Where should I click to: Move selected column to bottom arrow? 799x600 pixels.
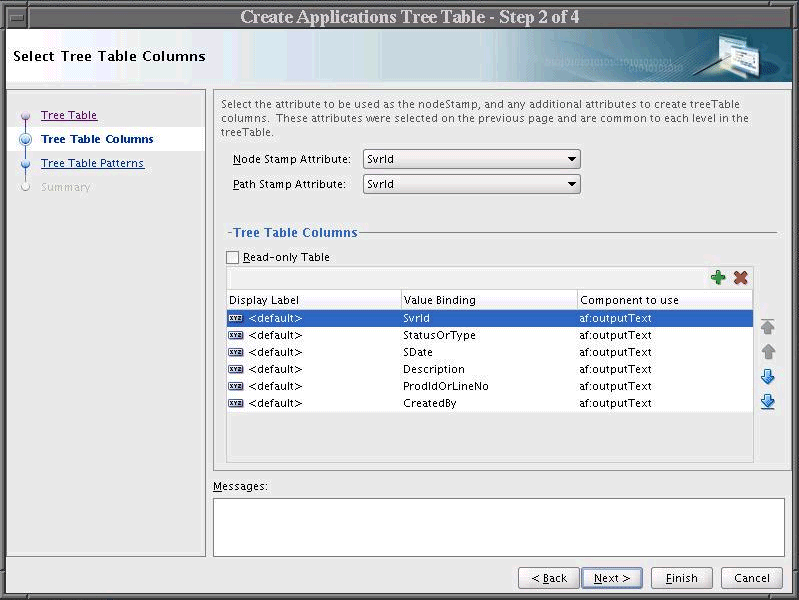(x=767, y=402)
